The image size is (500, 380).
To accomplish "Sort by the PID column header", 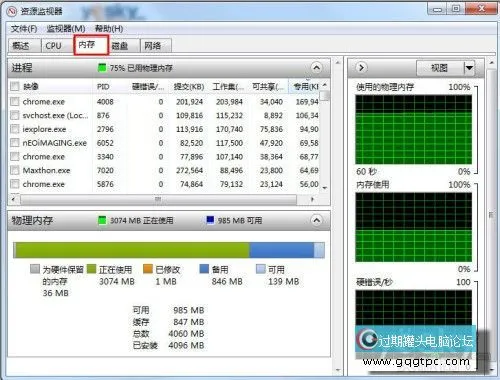I will (109, 87).
